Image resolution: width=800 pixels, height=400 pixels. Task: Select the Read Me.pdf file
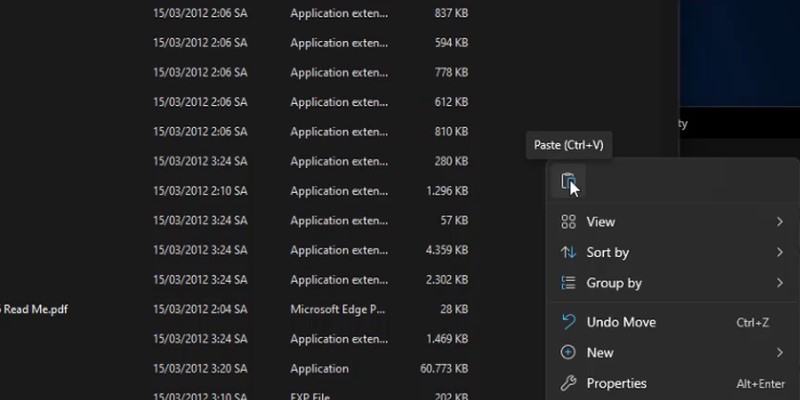click(35, 310)
